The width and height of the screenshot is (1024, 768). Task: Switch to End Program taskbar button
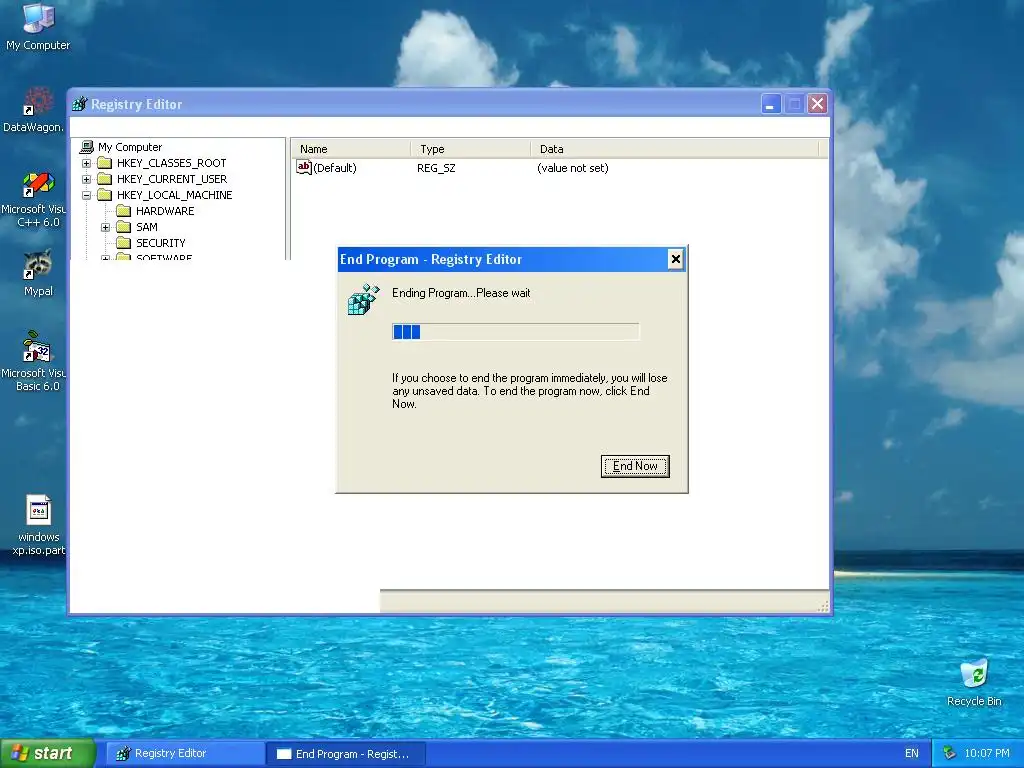pos(347,754)
